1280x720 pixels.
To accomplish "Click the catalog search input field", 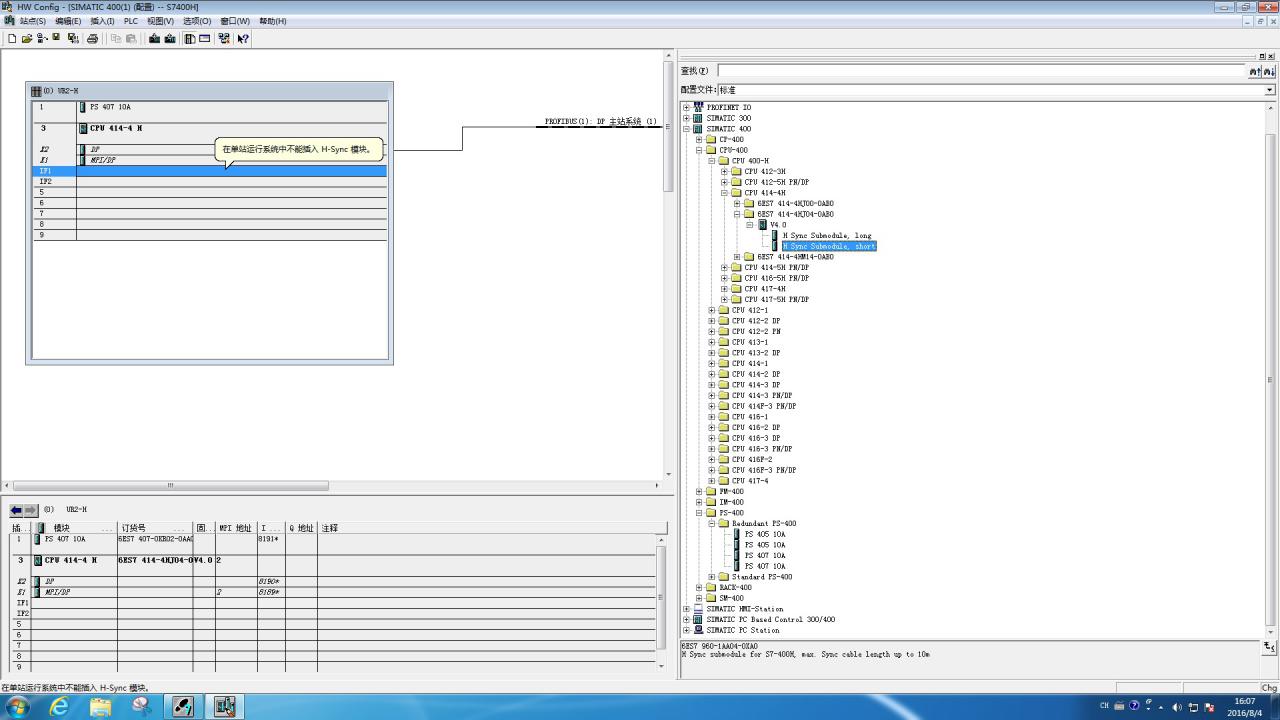I will pyautogui.click(x=982, y=71).
